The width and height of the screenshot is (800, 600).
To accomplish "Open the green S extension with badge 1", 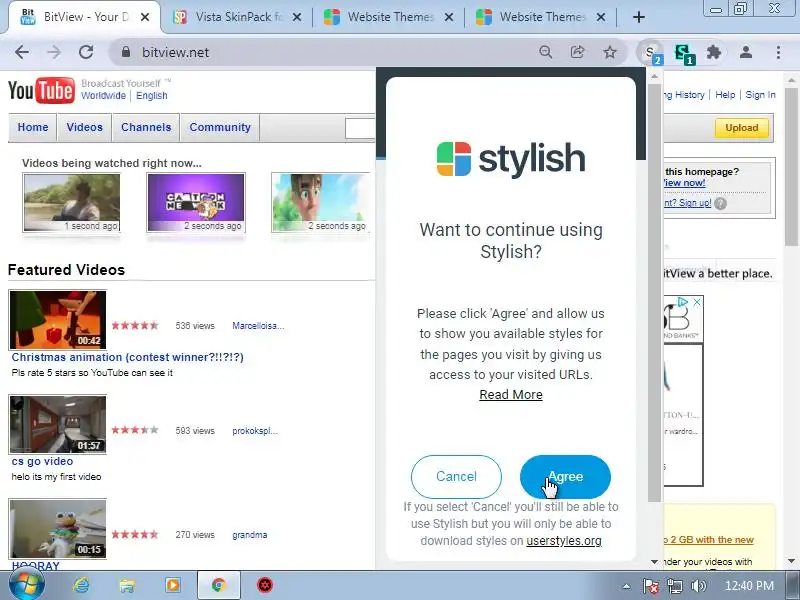I will click(684, 53).
